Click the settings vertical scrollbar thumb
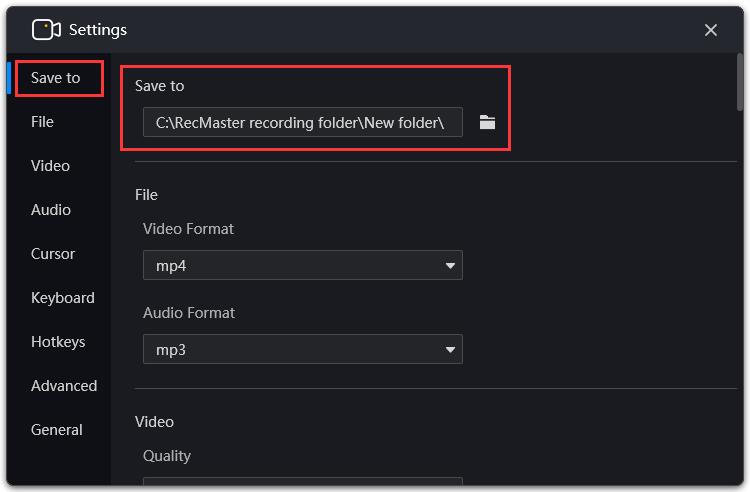Image resolution: width=750 pixels, height=492 pixels. [739, 81]
